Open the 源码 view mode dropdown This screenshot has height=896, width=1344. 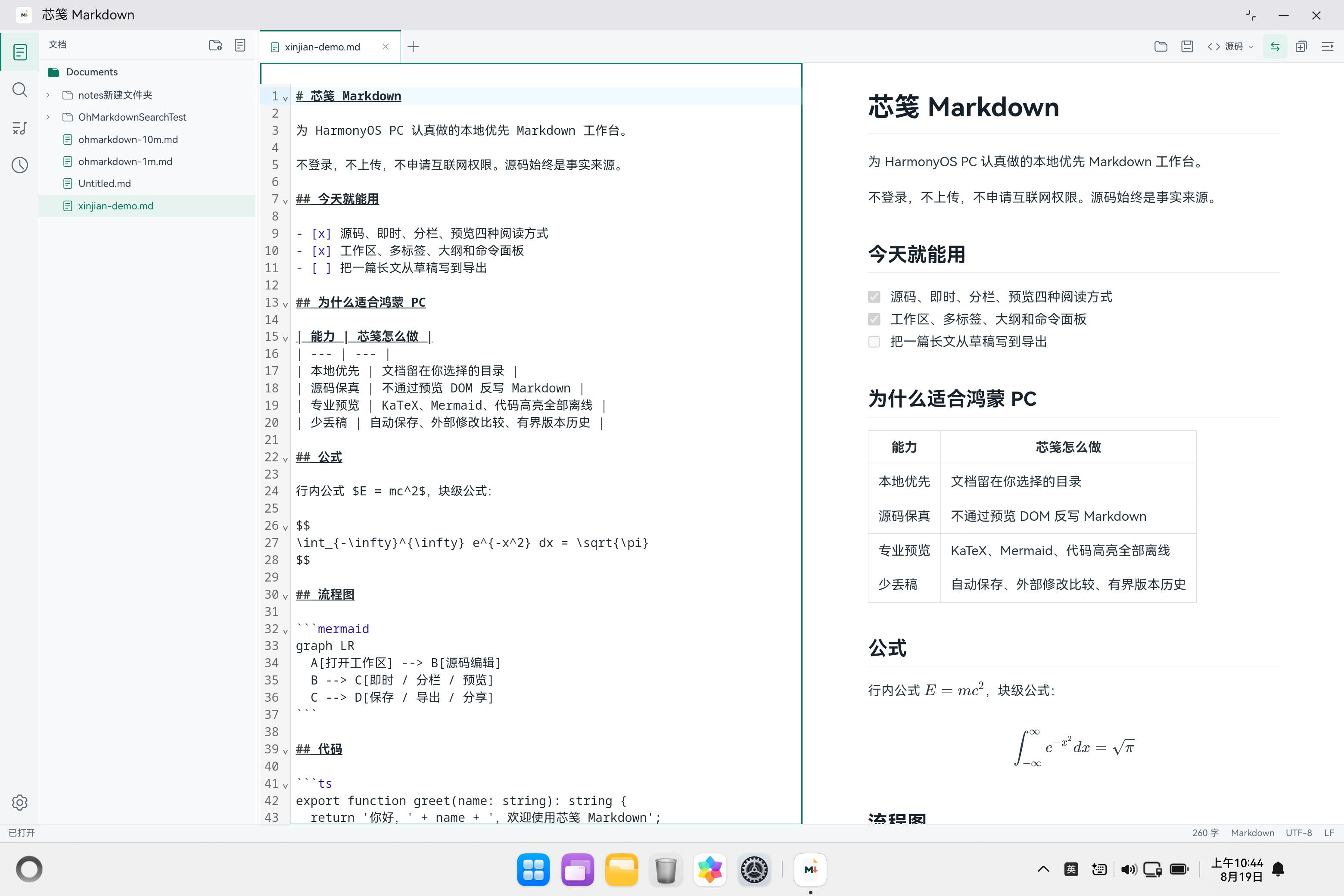tap(1230, 46)
